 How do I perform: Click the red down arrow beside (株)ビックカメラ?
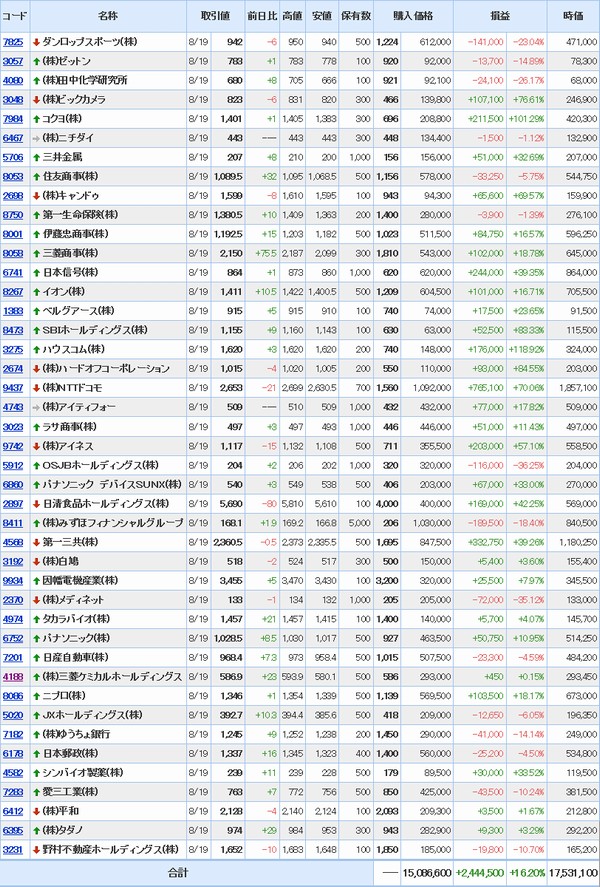[x=37, y=100]
